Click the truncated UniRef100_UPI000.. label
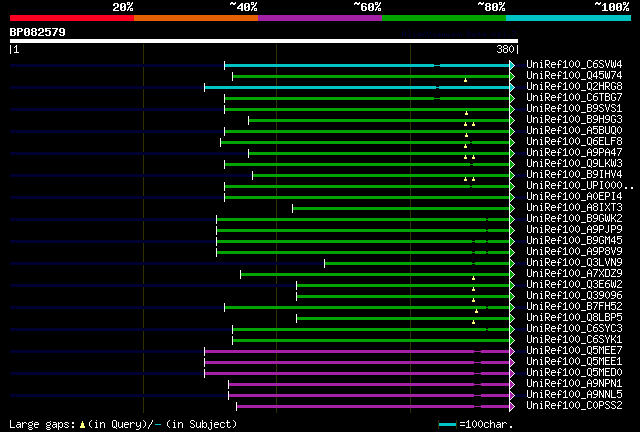Viewport: 640px width, 432px height. tap(580, 186)
